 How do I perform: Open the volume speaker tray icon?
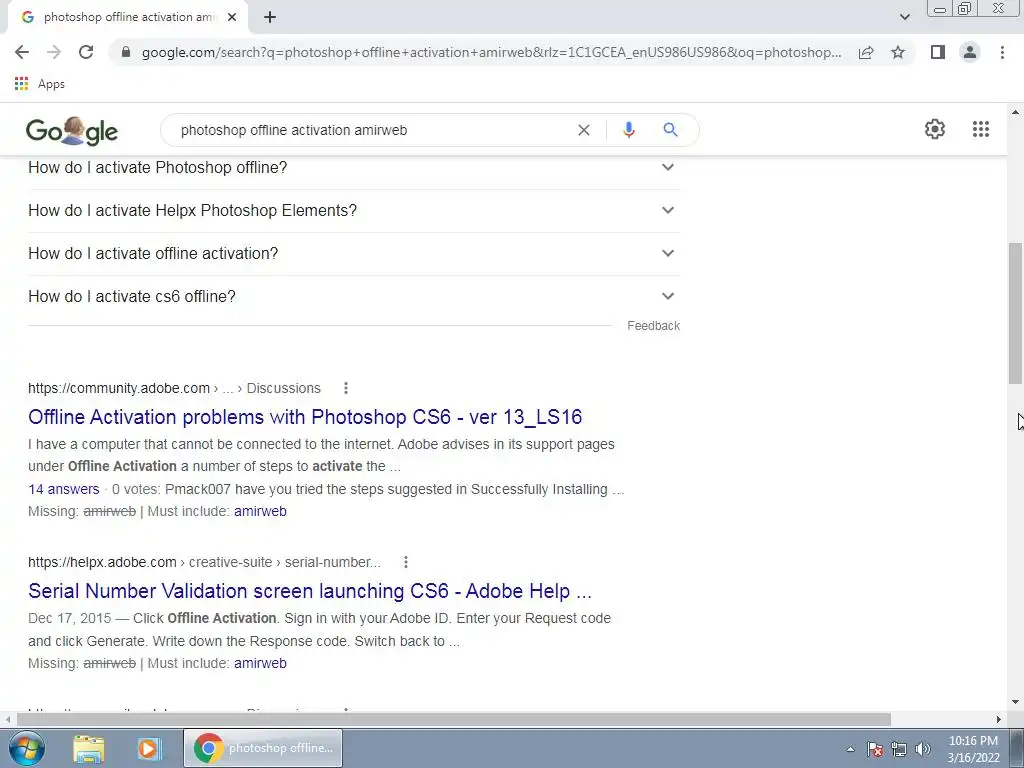(x=923, y=749)
